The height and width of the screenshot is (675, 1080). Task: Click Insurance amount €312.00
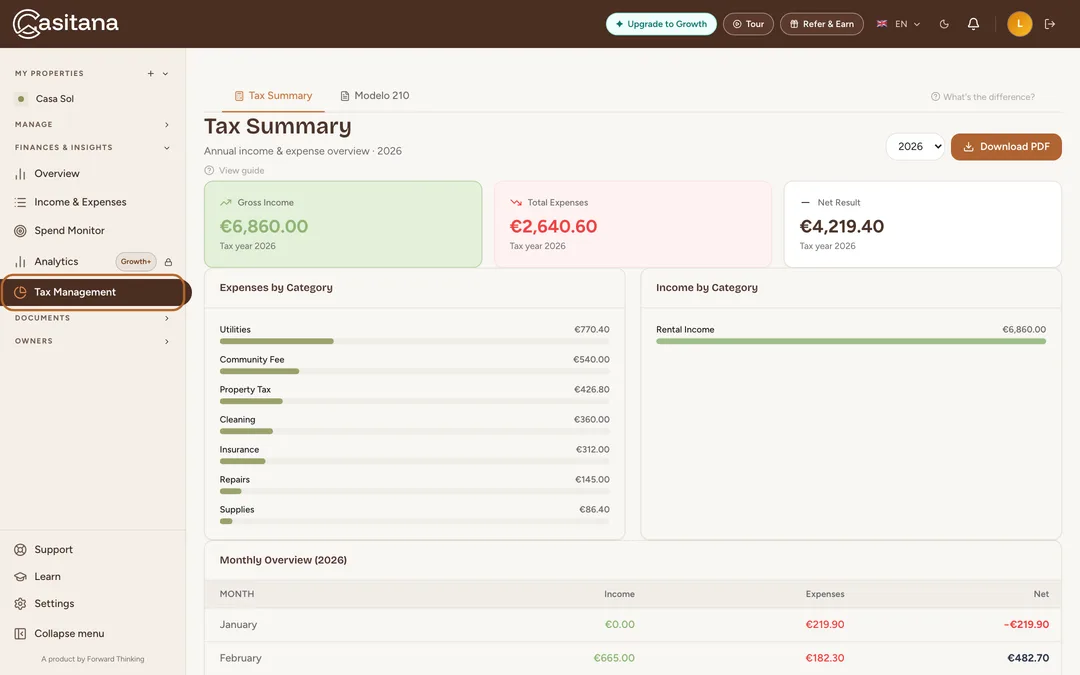tap(592, 450)
